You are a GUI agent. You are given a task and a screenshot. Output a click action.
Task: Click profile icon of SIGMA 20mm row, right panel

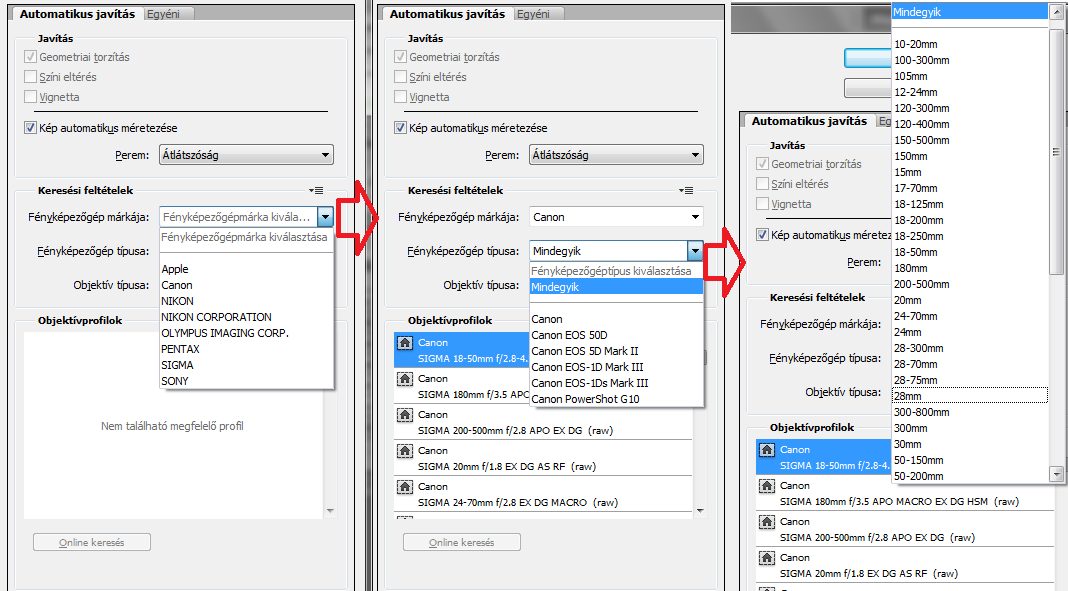767,558
